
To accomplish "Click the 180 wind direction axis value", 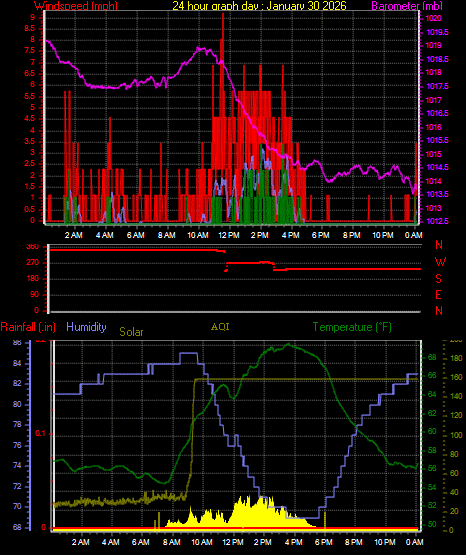I will [x=33, y=279].
